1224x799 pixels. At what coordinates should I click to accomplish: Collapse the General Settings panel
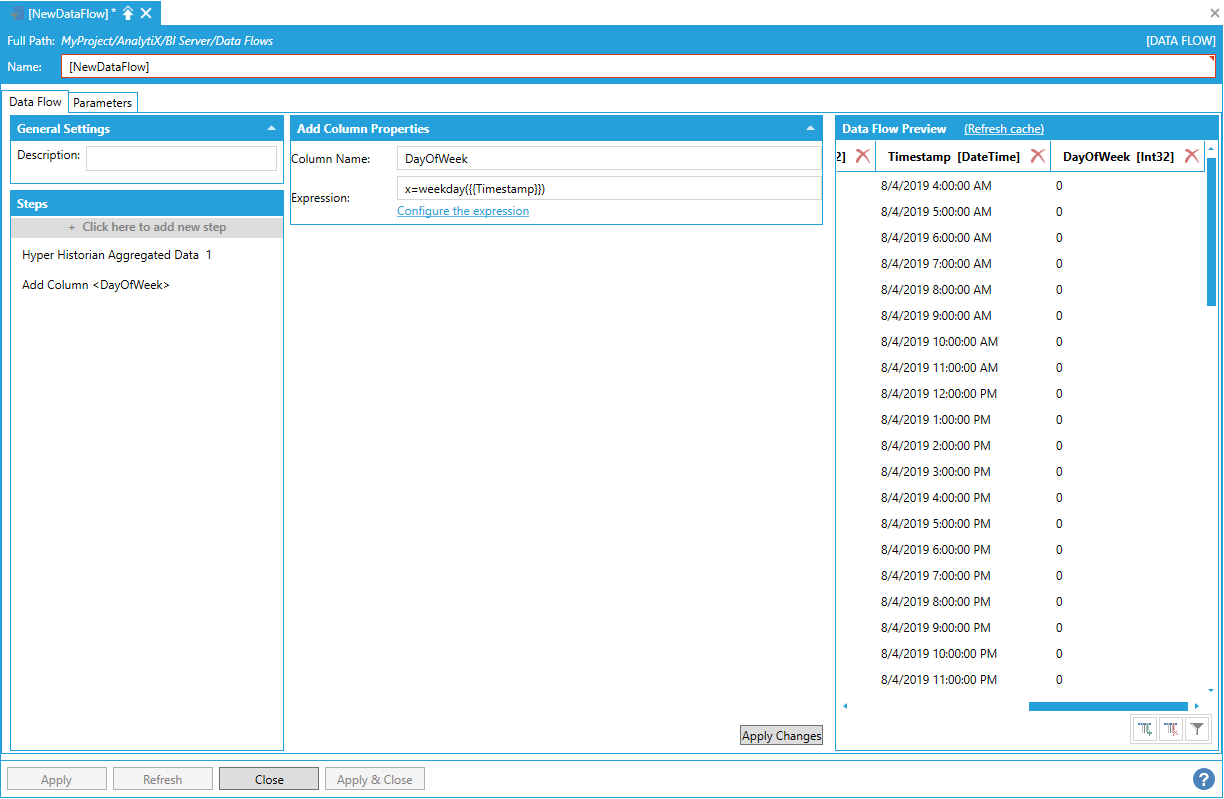pyautogui.click(x=271, y=129)
